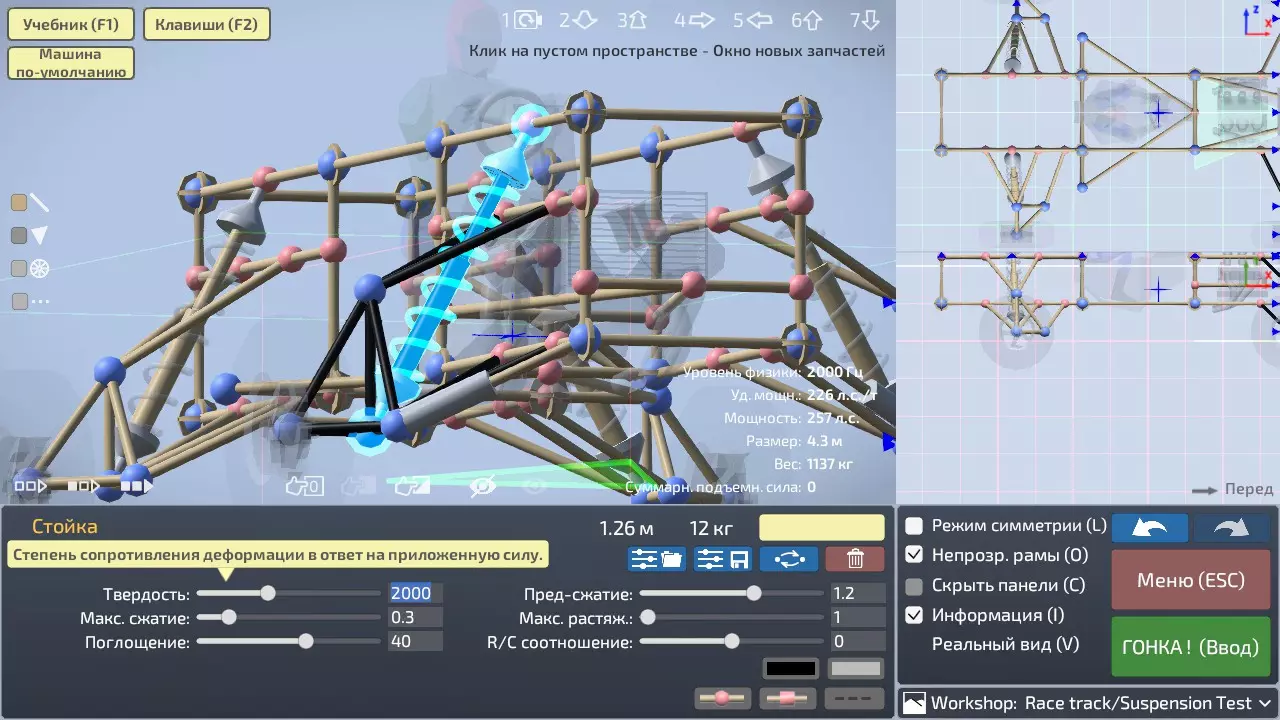The height and width of the screenshot is (720, 1280).
Task: Pick the black color swatch
Action: (x=791, y=668)
